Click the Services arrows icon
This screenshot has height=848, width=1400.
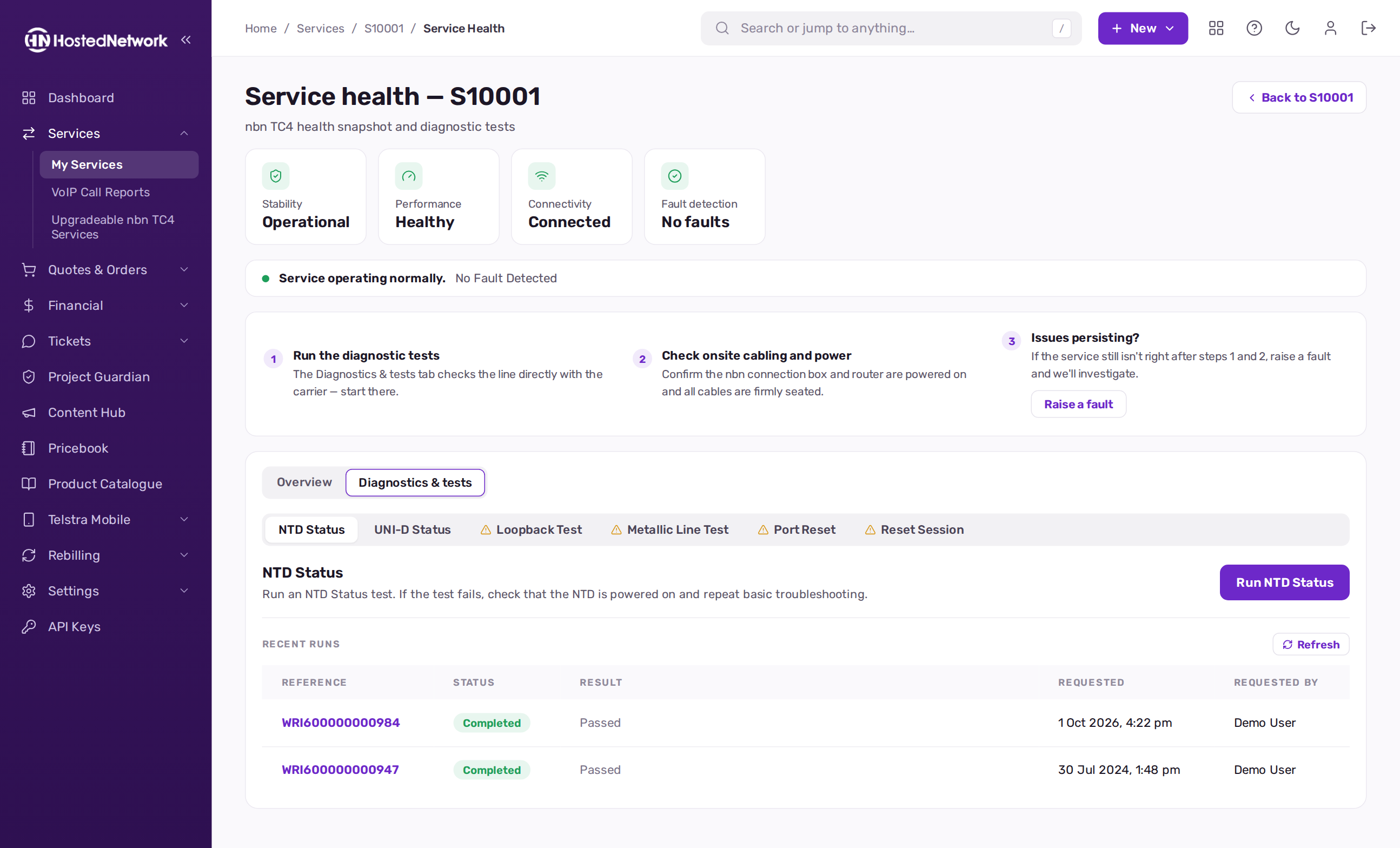pyautogui.click(x=29, y=134)
